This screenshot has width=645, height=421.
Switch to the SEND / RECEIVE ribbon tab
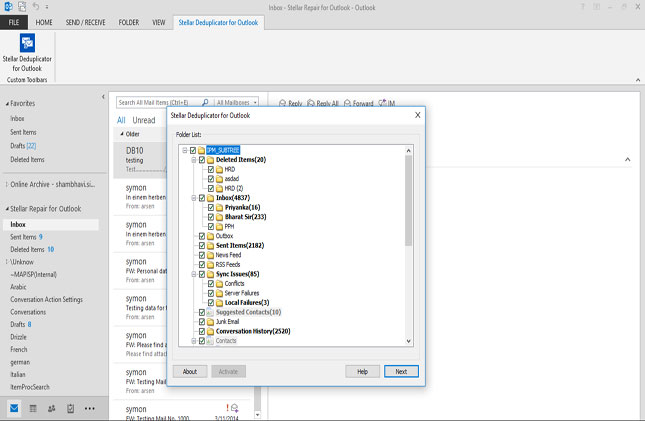87,21
